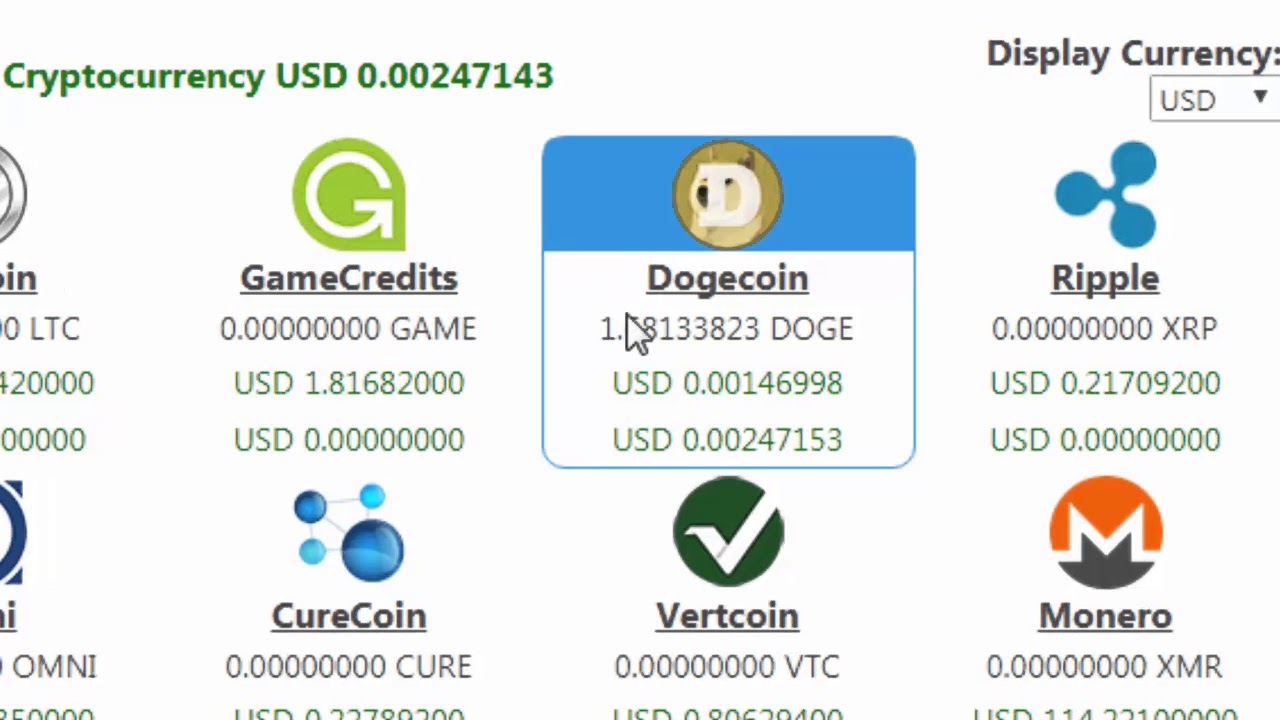Select the Dogecoin Shiba coin icon
Screen dimensions: 1280x720
tap(728, 194)
